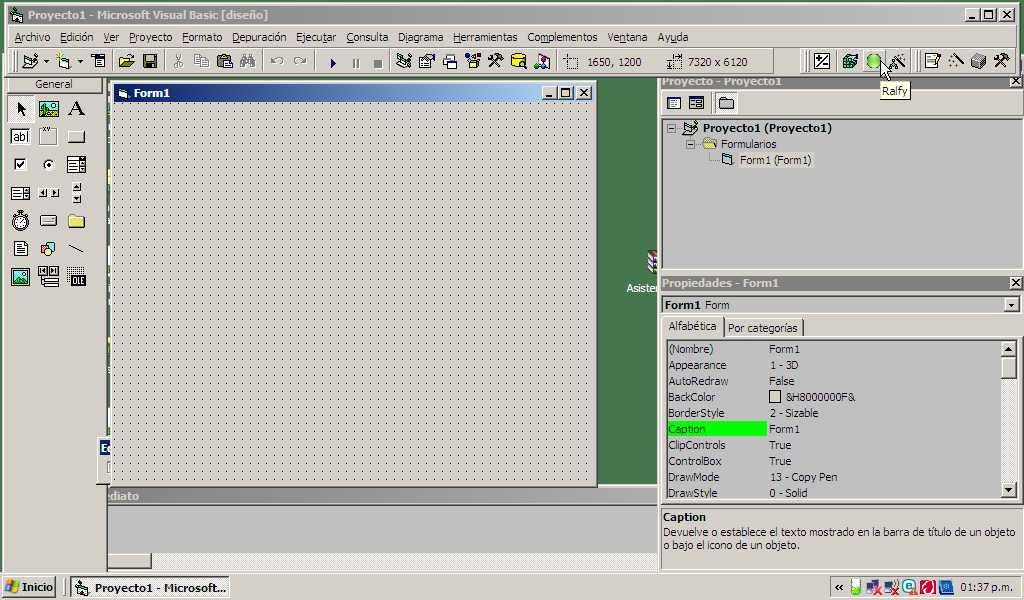Select the CheckBox control tool
This screenshot has width=1024, height=600.
(21, 165)
